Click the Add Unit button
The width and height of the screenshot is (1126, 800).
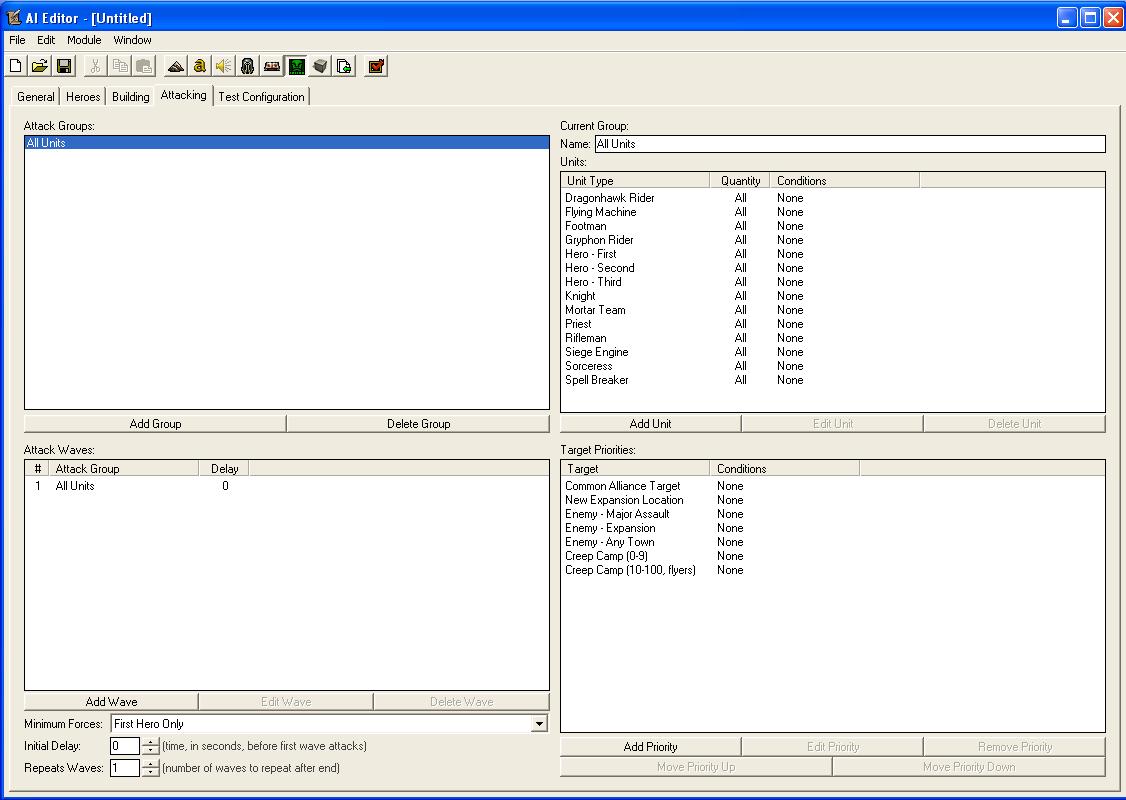point(651,424)
